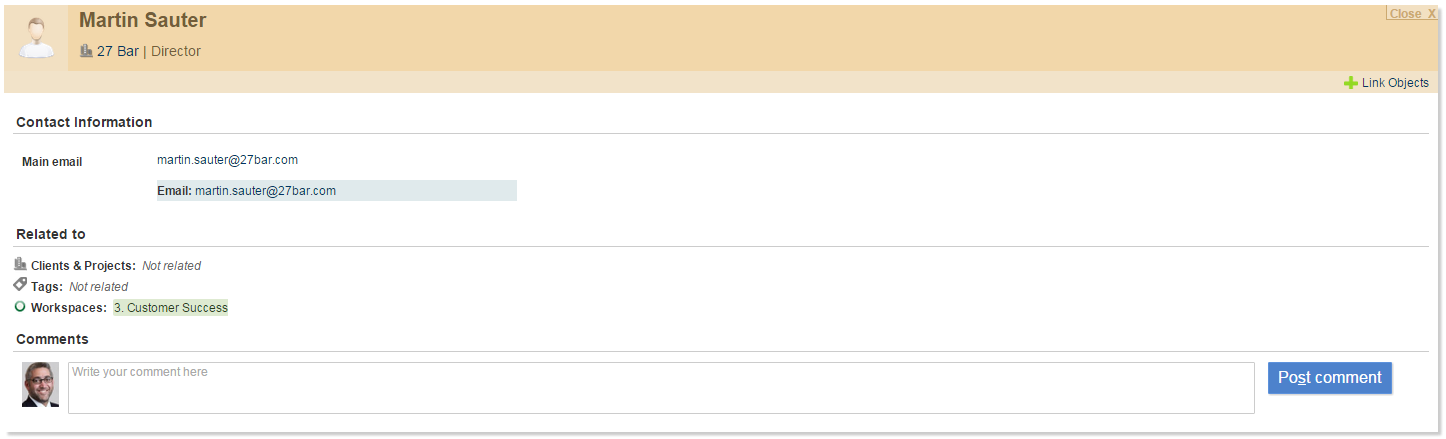Viewport: 1446px width, 439px height.
Task: Open the martin.sauter@27bar.com email link
Action: tap(265, 191)
